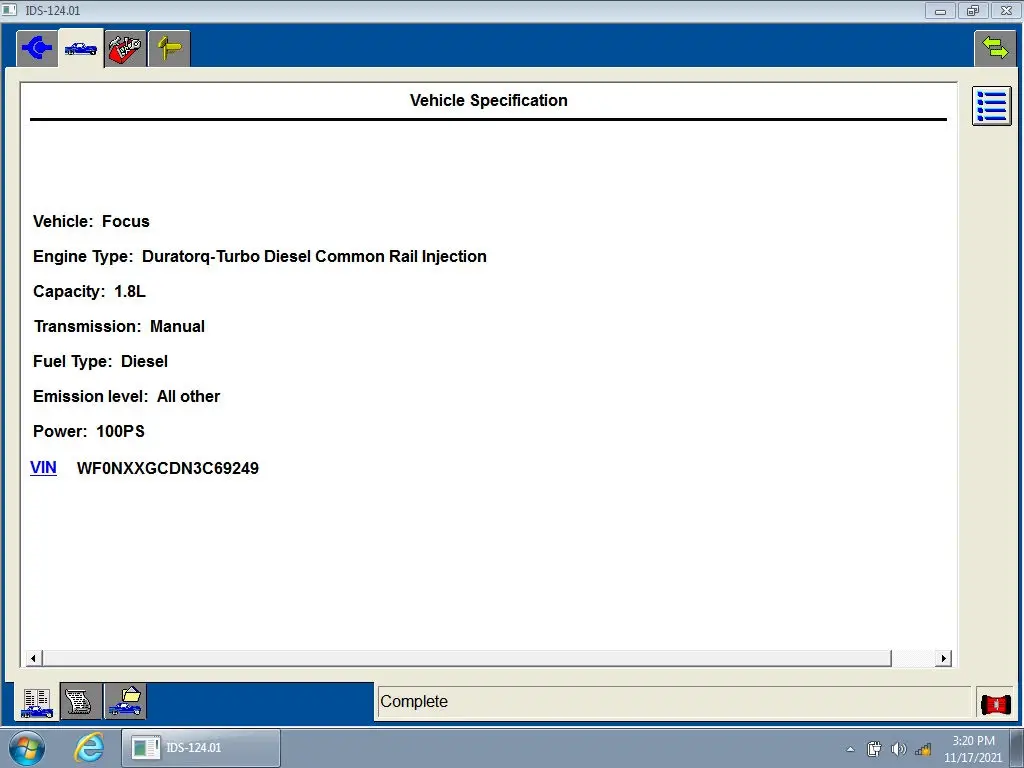
Task: Click the blue back arrow tab icon
Action: tap(37, 48)
